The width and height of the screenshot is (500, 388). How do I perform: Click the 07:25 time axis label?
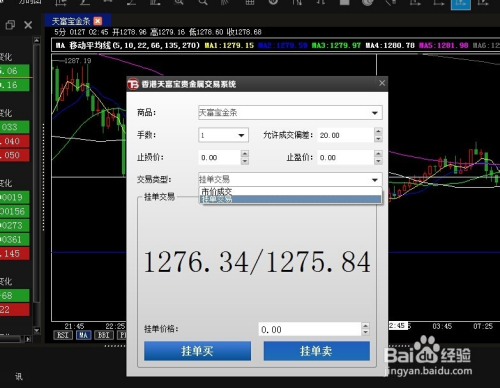coord(483,326)
